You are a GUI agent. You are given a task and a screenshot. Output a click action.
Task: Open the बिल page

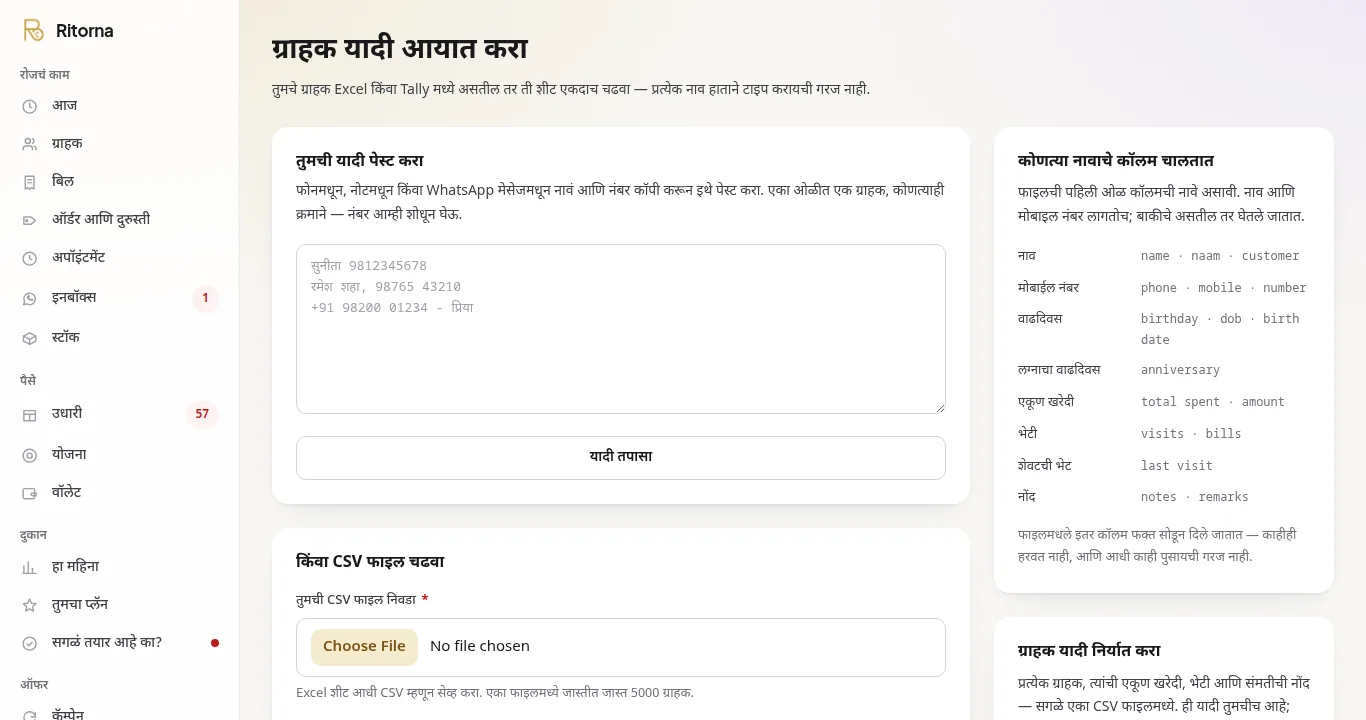tap(120, 182)
